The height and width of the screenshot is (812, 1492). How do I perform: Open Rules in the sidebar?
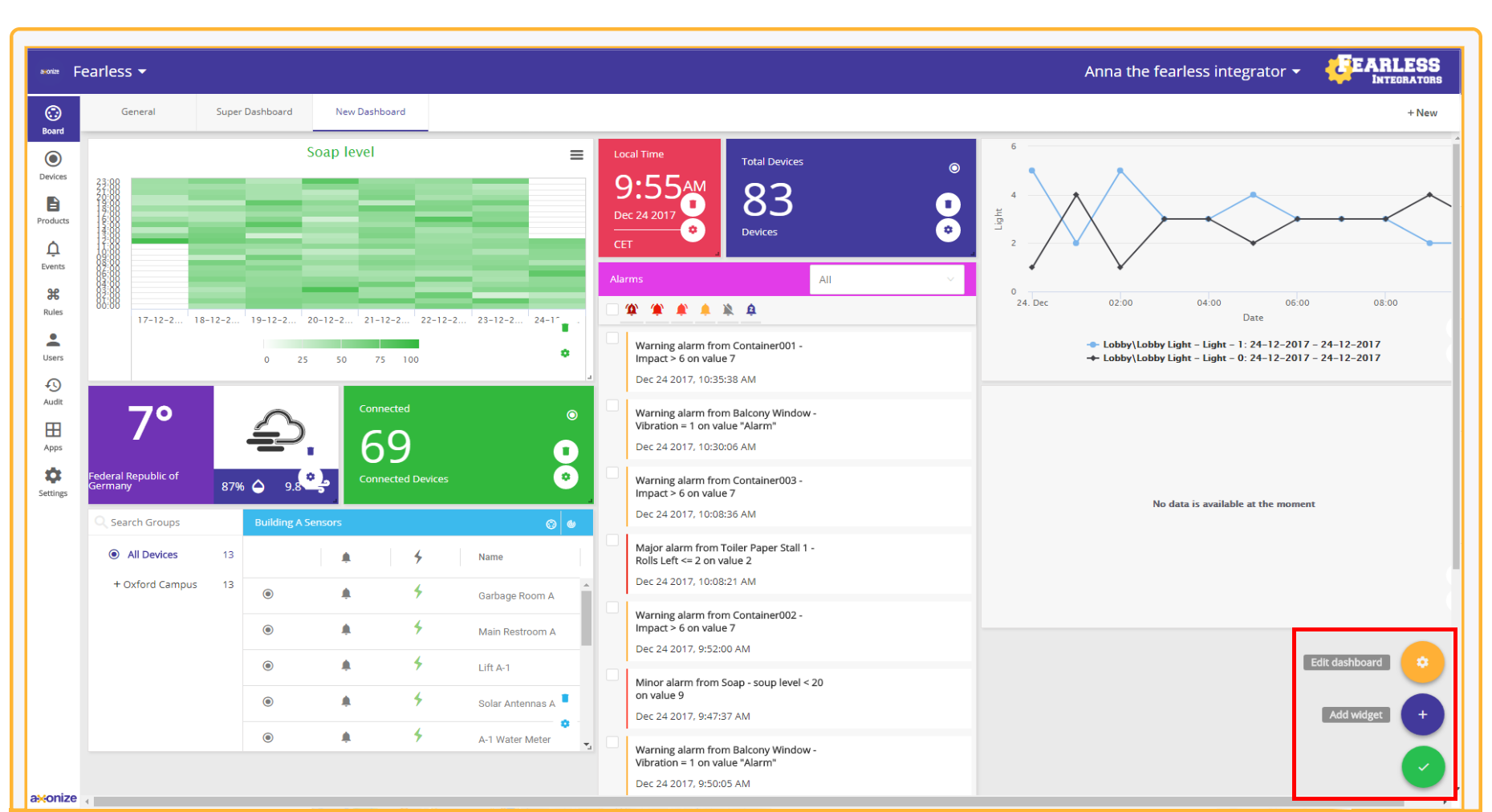click(53, 301)
